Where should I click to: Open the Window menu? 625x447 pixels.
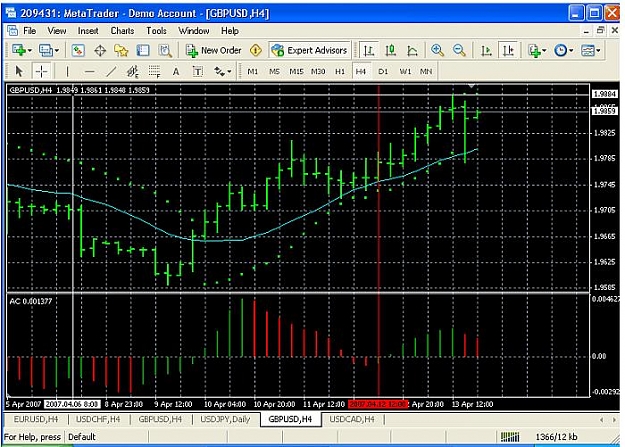tap(194, 31)
